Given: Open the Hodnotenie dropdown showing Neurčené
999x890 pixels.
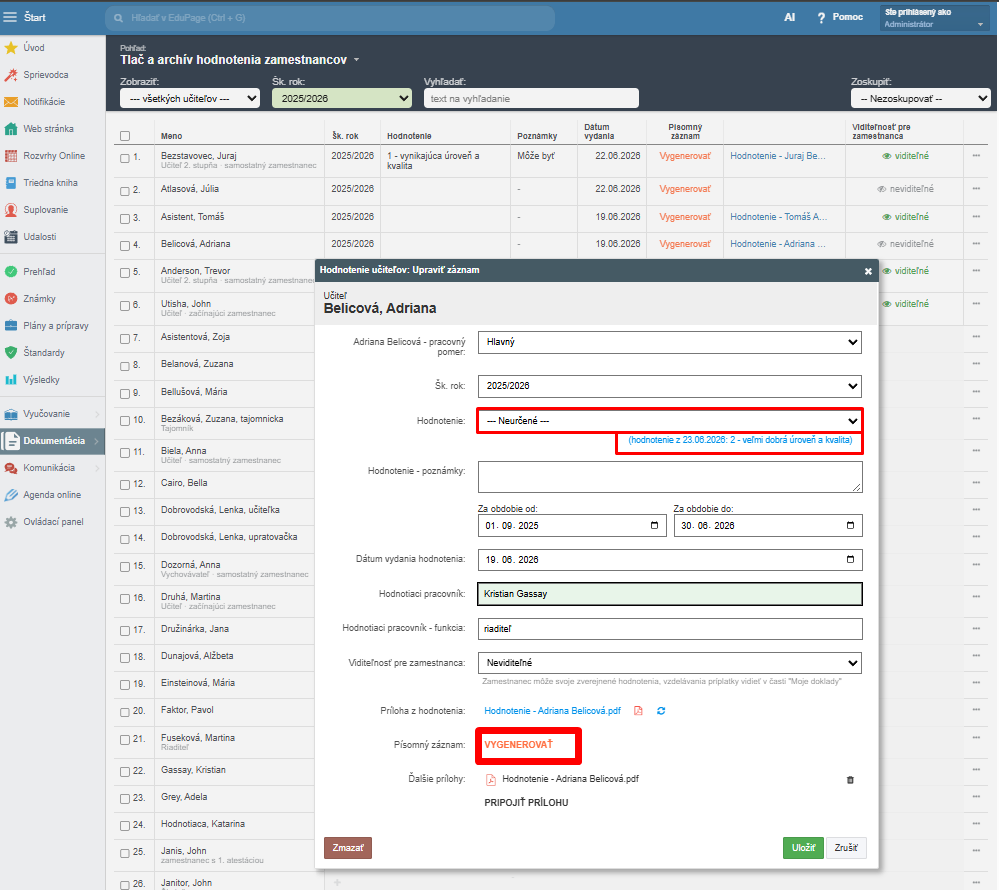Looking at the screenshot, I should tap(670, 421).
